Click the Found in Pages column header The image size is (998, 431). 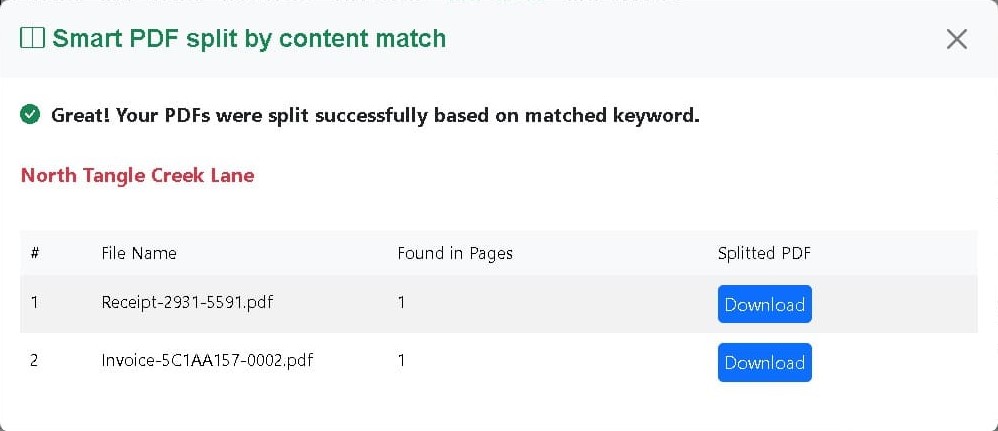(455, 253)
